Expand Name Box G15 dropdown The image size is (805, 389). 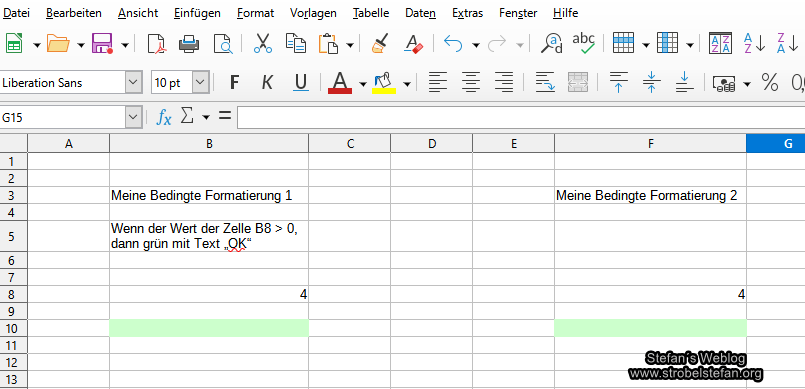click(x=133, y=118)
